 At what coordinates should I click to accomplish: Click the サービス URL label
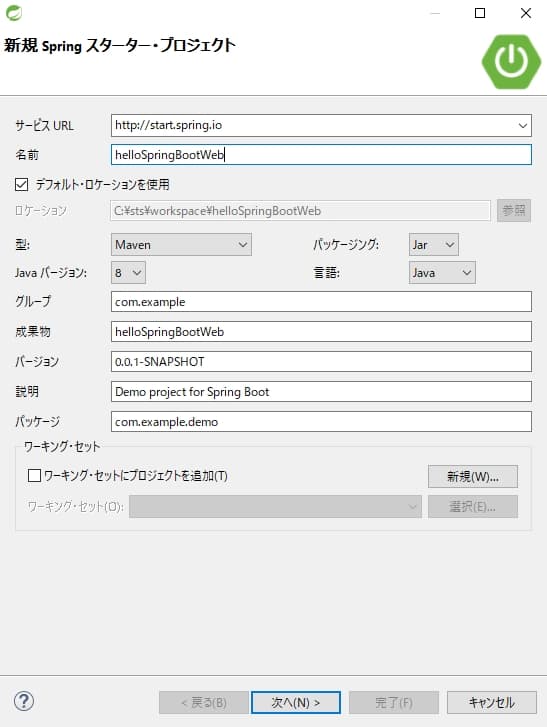(45, 126)
